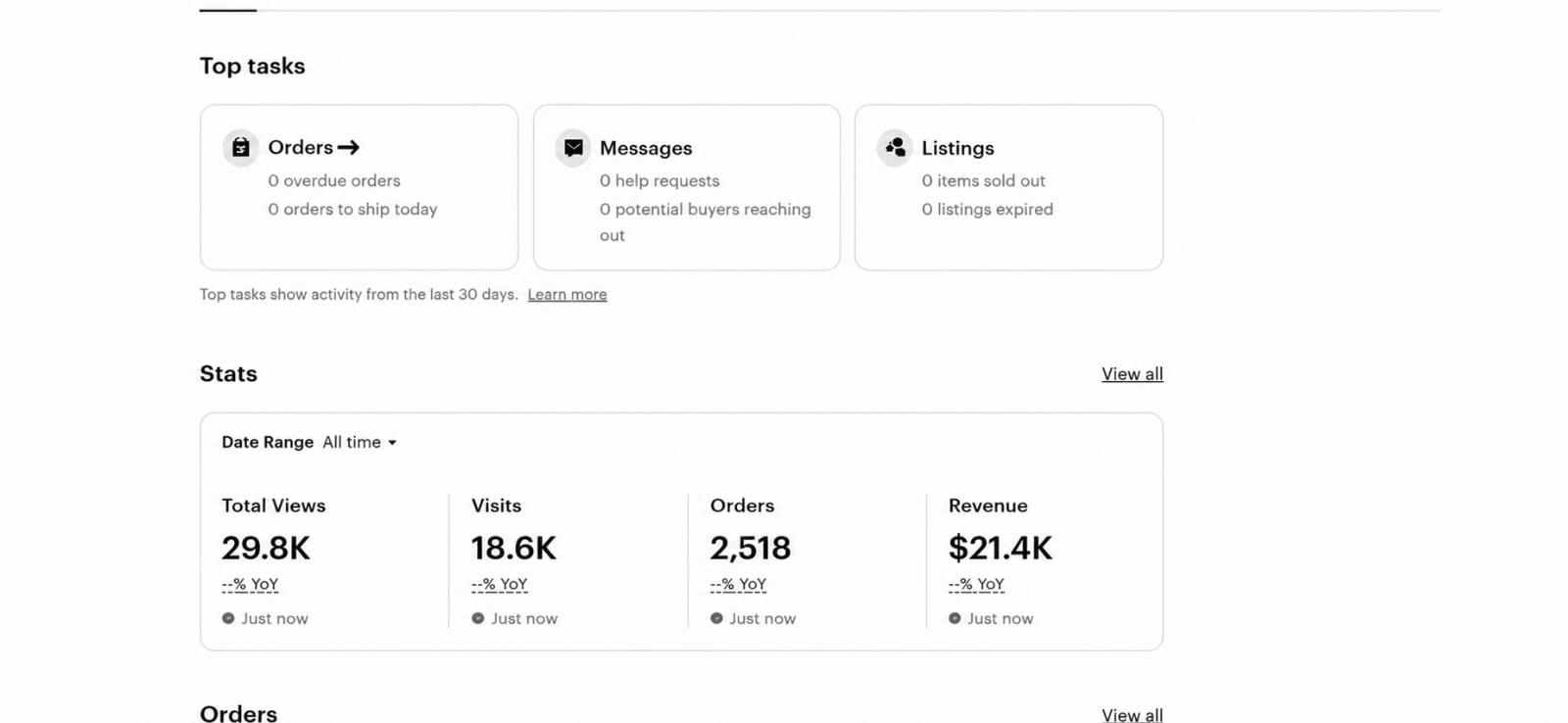Screen dimensions: 1568x723
Task: Click the Top tasks heading
Action: [x=253, y=67]
